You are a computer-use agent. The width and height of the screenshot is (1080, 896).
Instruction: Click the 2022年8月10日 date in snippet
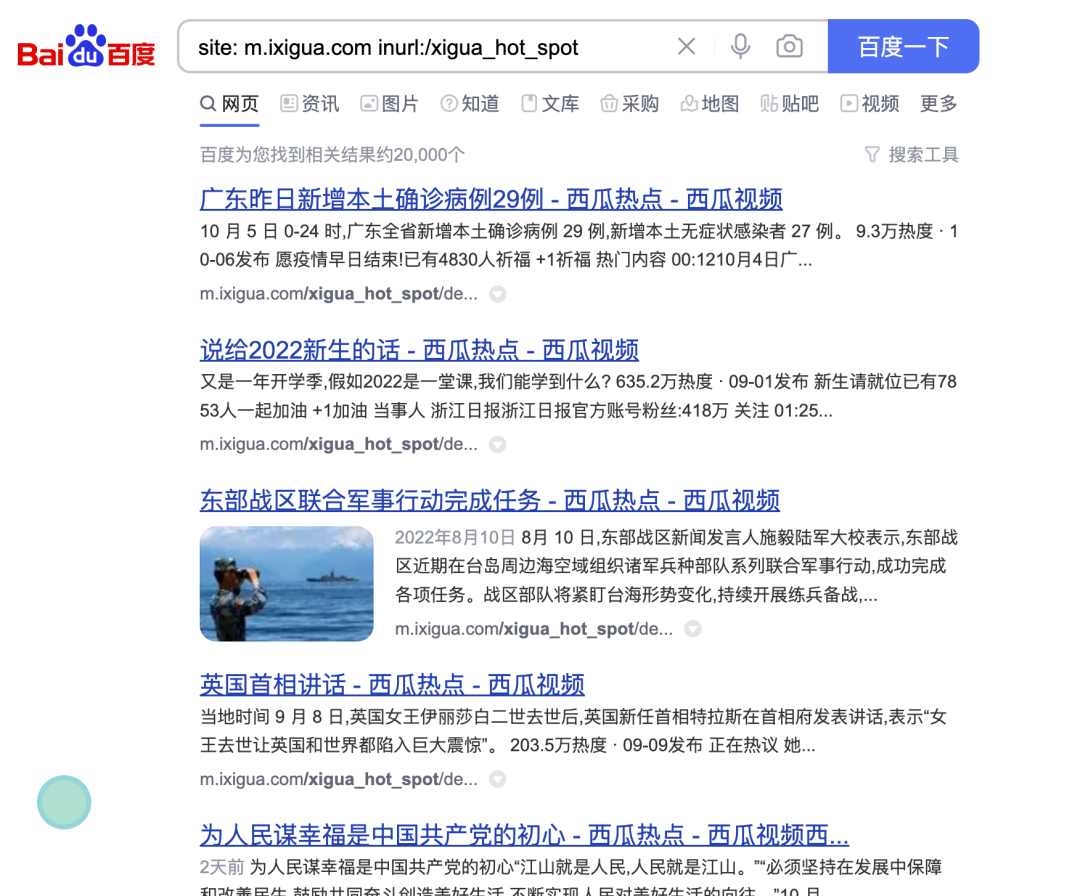pos(455,537)
